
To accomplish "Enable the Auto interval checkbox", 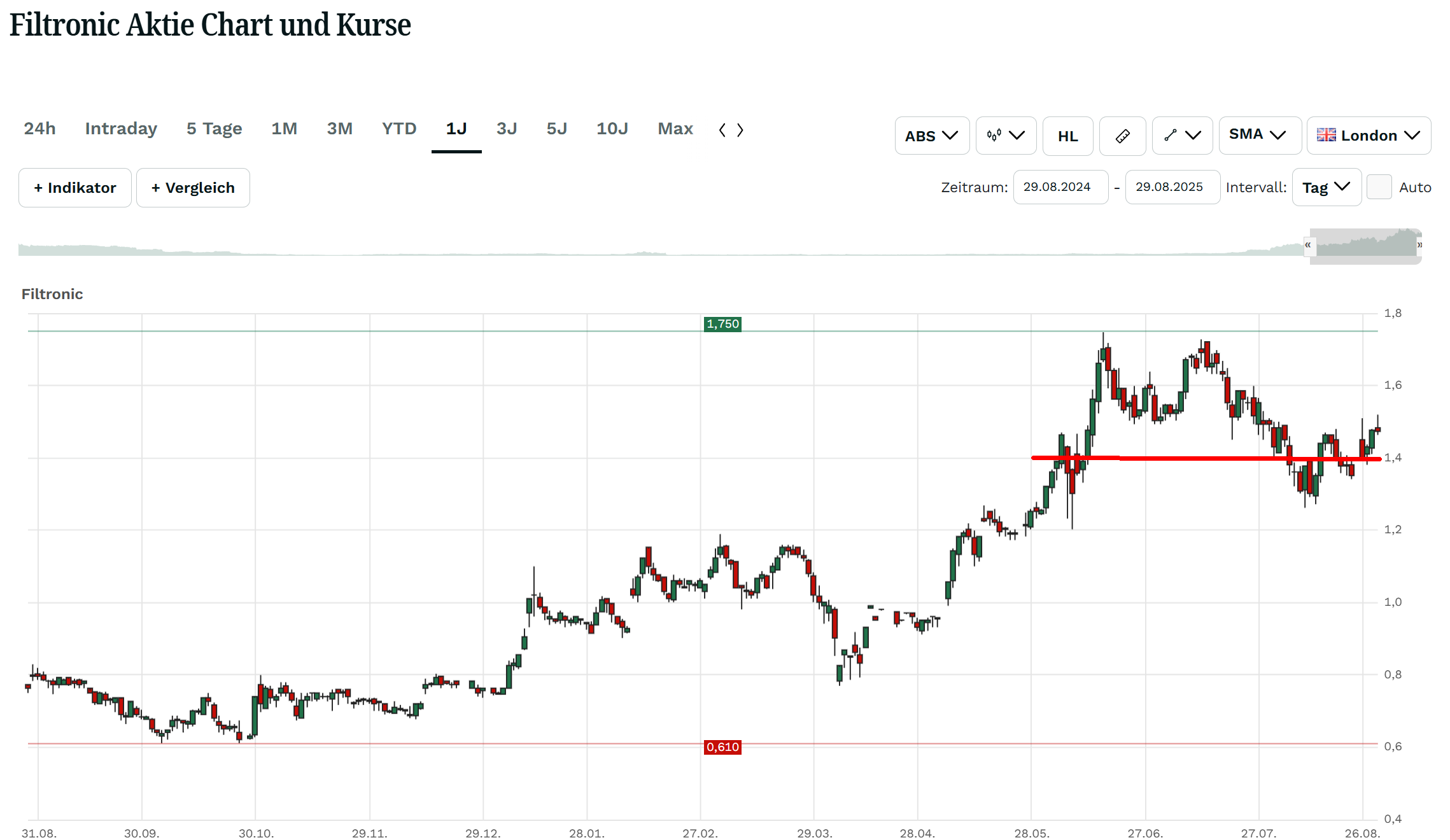I will coord(1379,187).
